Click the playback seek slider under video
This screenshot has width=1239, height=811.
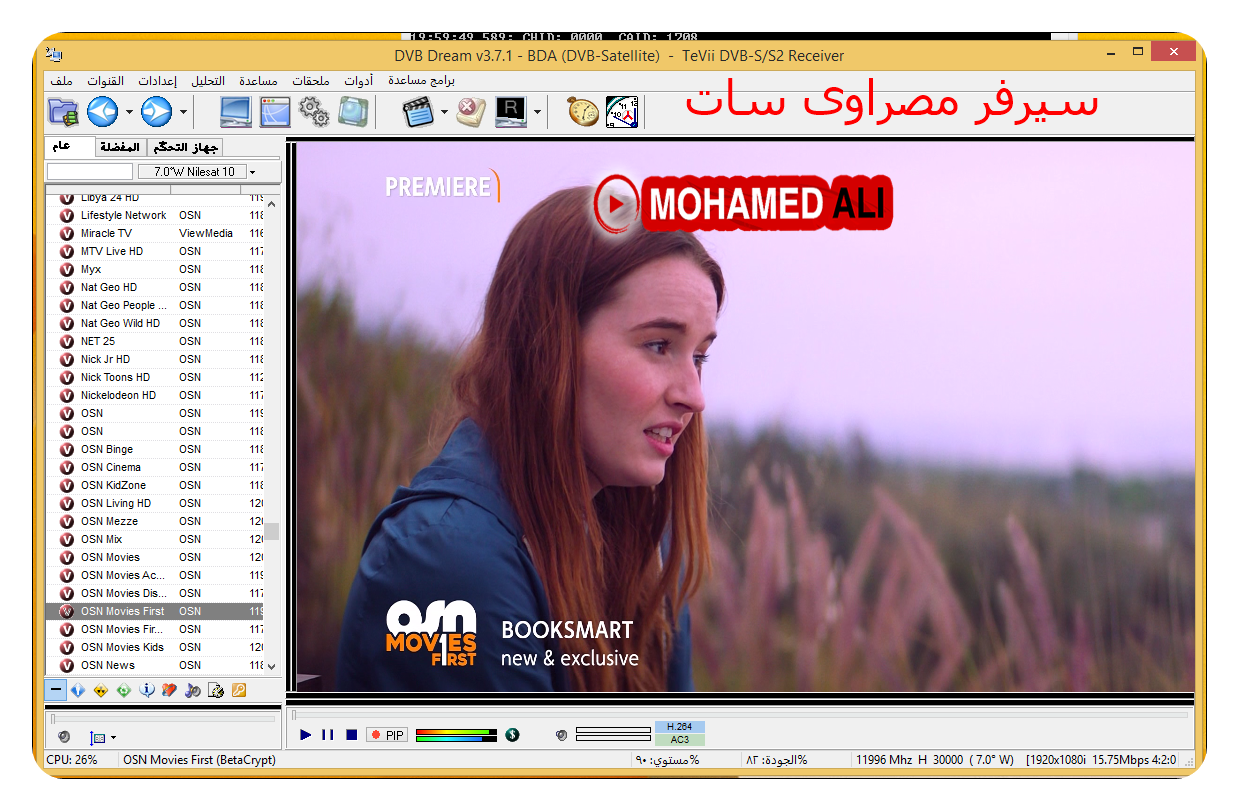(739, 714)
